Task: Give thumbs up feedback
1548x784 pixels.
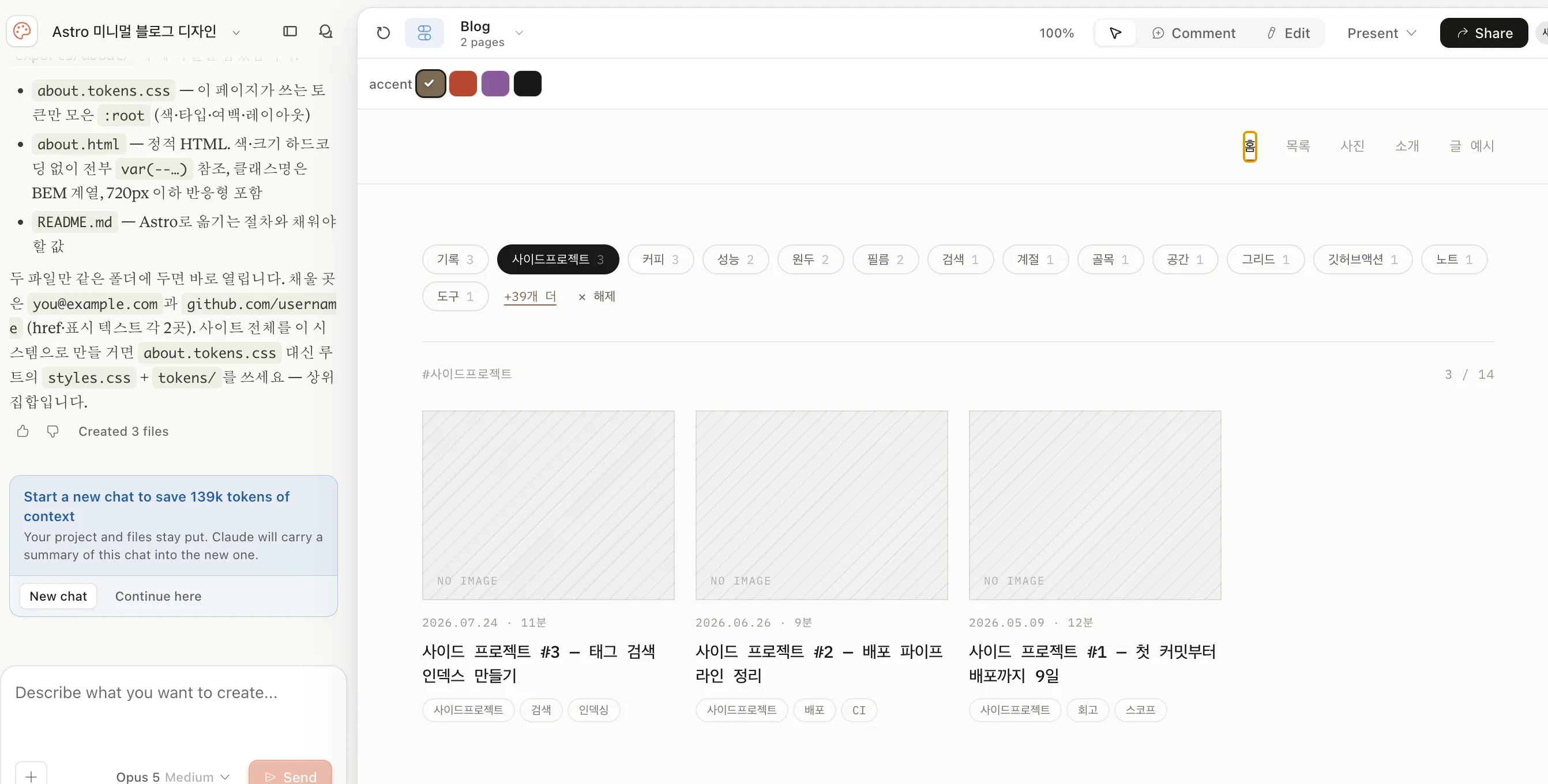Action: [x=23, y=431]
